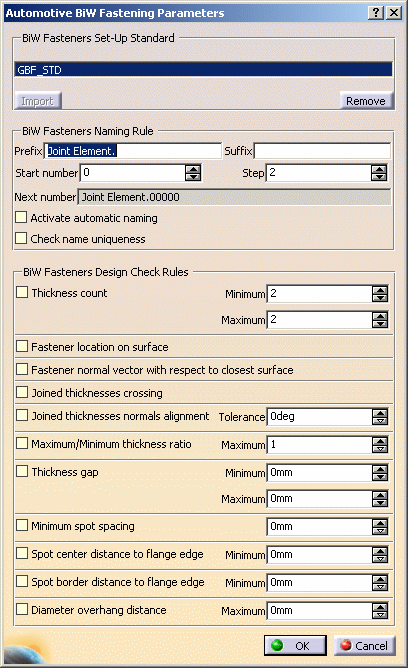Screen dimensions: 408x668
Task: Select GBF_STD standard in the list
Action: pyautogui.click(x=203, y=69)
